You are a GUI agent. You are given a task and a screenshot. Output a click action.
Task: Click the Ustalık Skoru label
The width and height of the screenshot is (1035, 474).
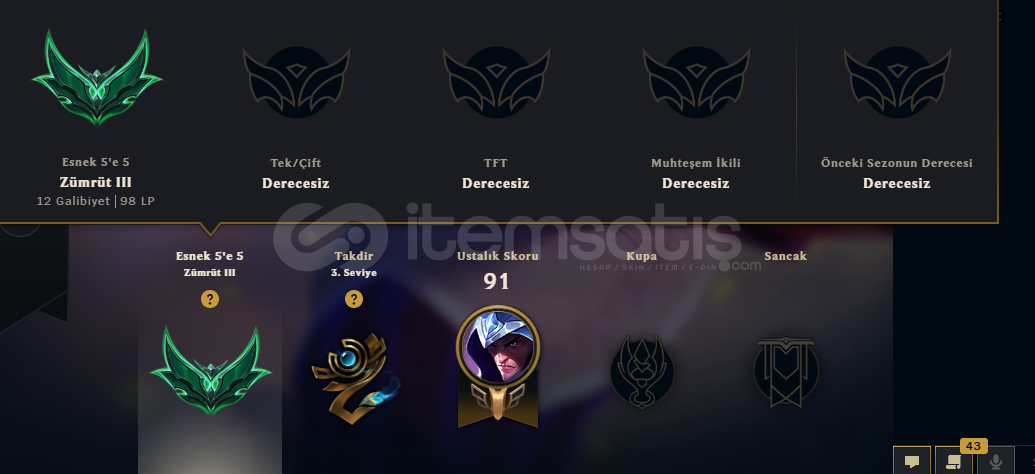[498, 255]
